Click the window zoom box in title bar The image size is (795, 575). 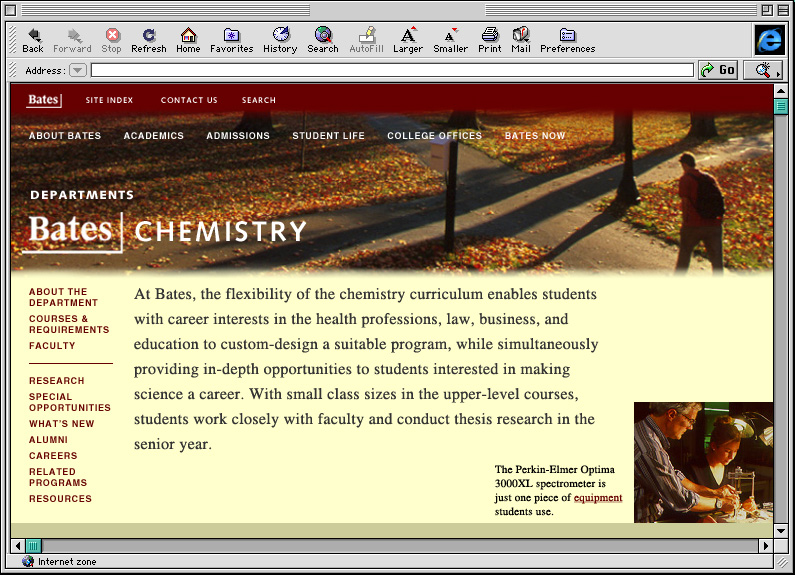[x=767, y=10]
